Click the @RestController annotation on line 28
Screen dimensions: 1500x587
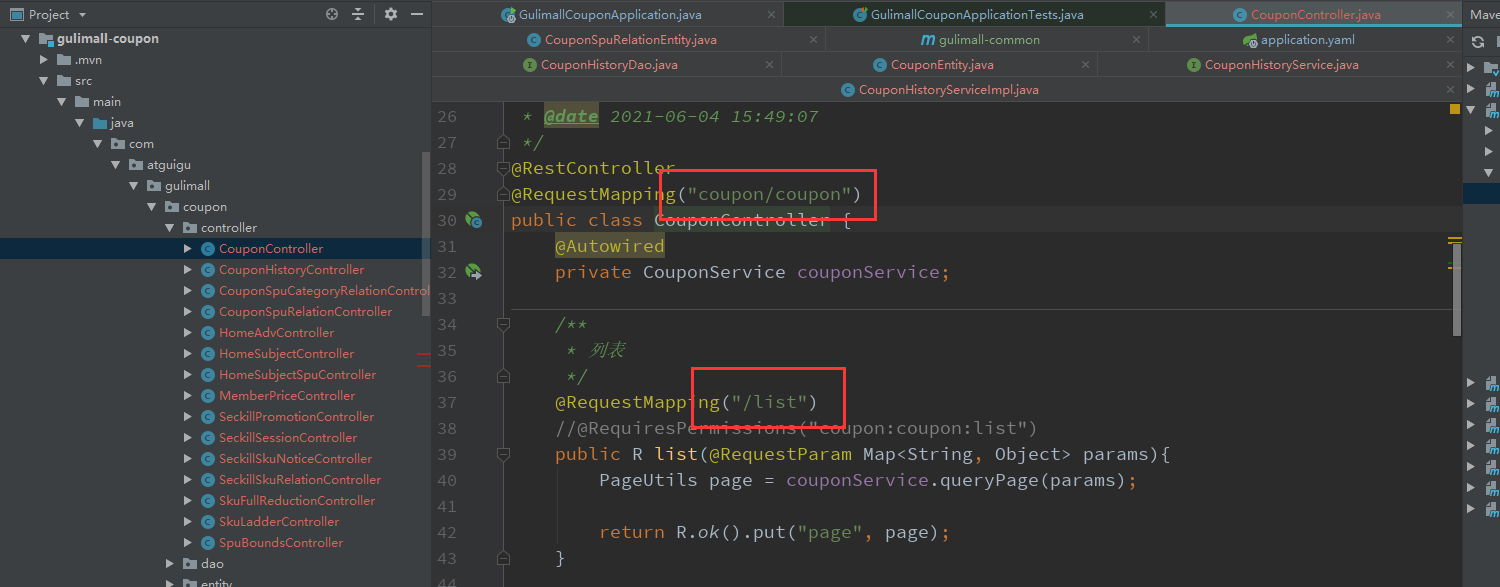[593, 168]
